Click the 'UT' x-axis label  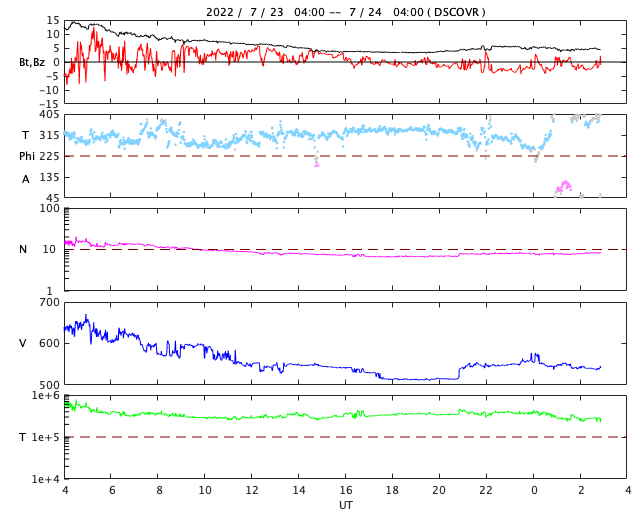pos(345,505)
